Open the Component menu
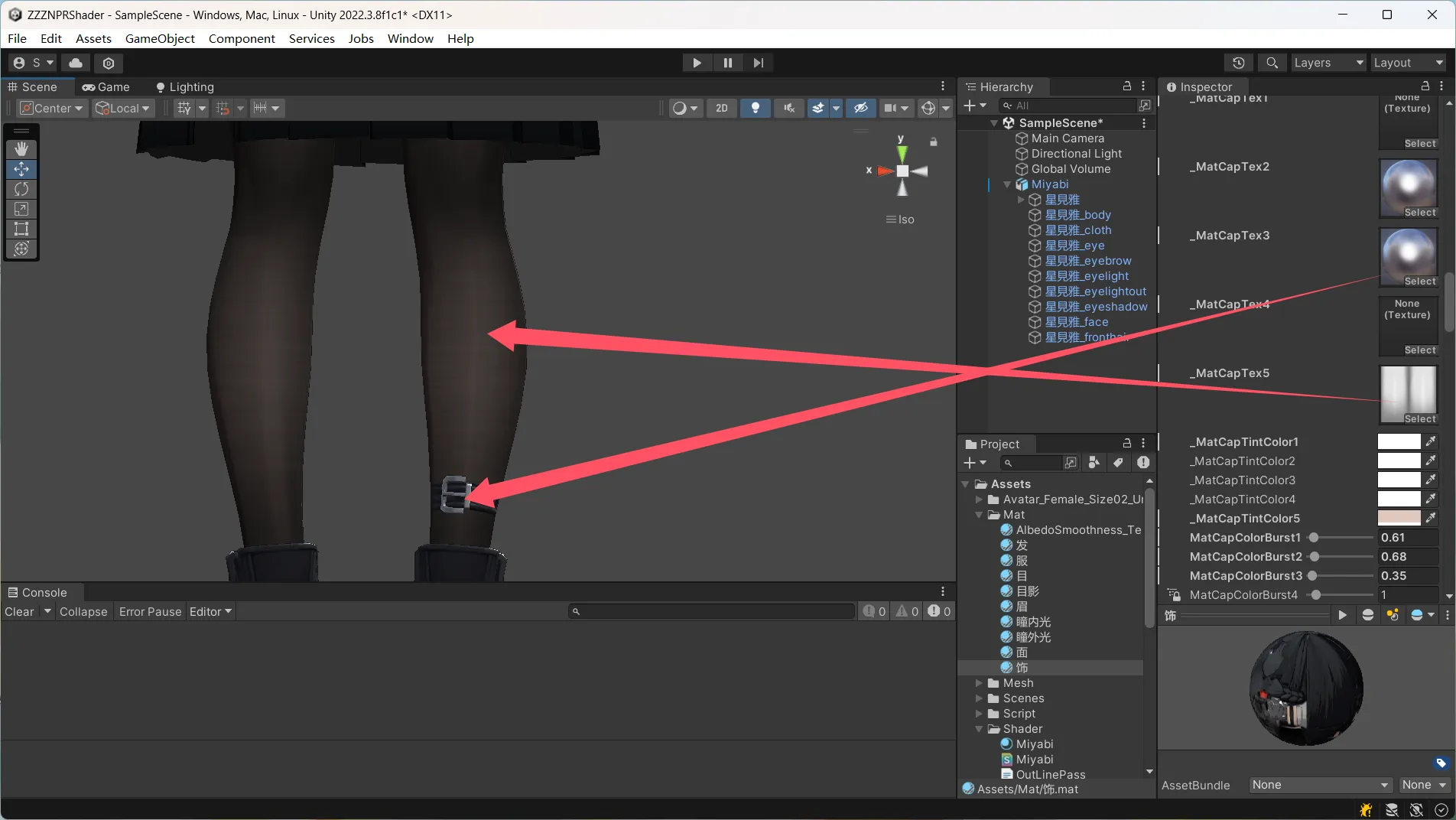This screenshot has height=820, width=1456. click(241, 38)
